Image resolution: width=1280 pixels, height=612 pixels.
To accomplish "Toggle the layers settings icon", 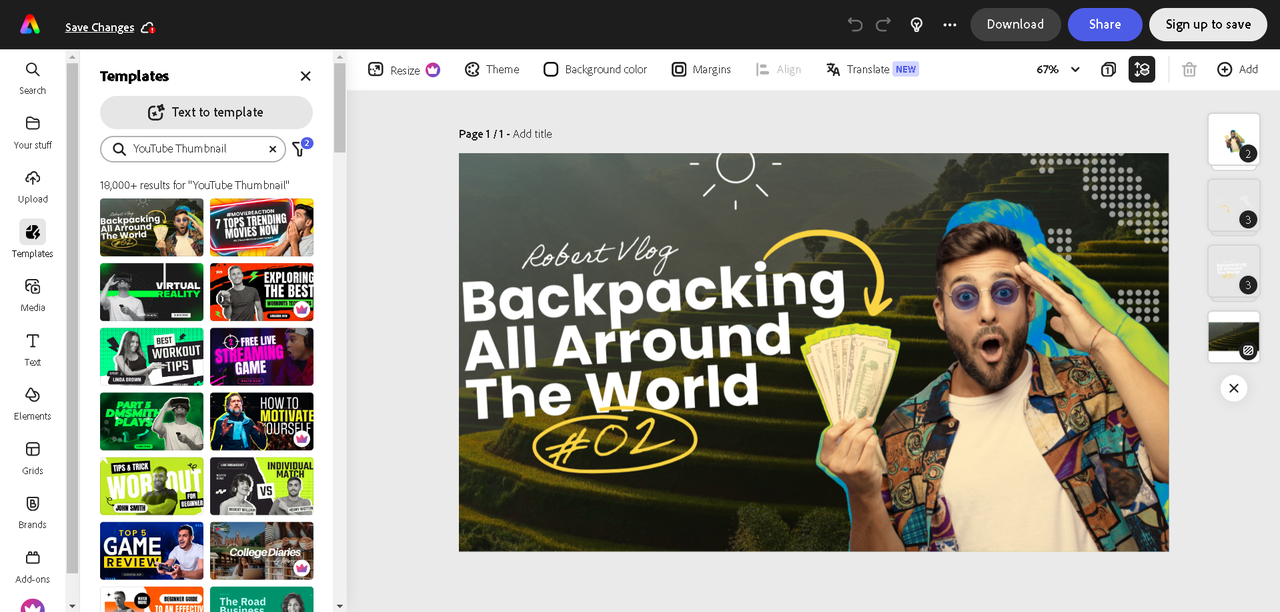I will (x=1142, y=69).
